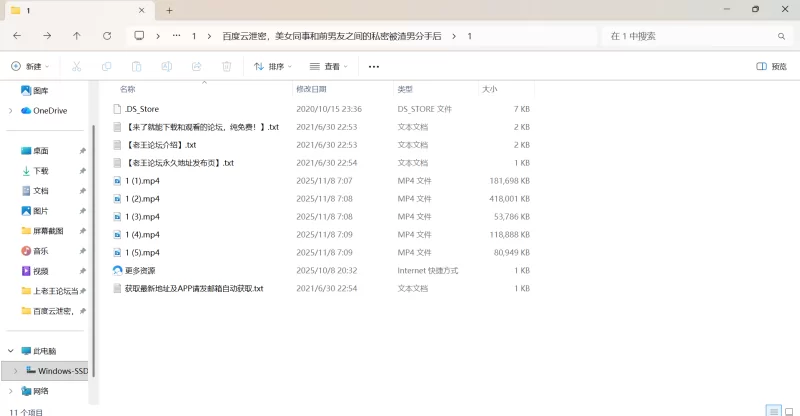Navigate back with the left arrow
The image size is (800, 416).
[17, 35]
